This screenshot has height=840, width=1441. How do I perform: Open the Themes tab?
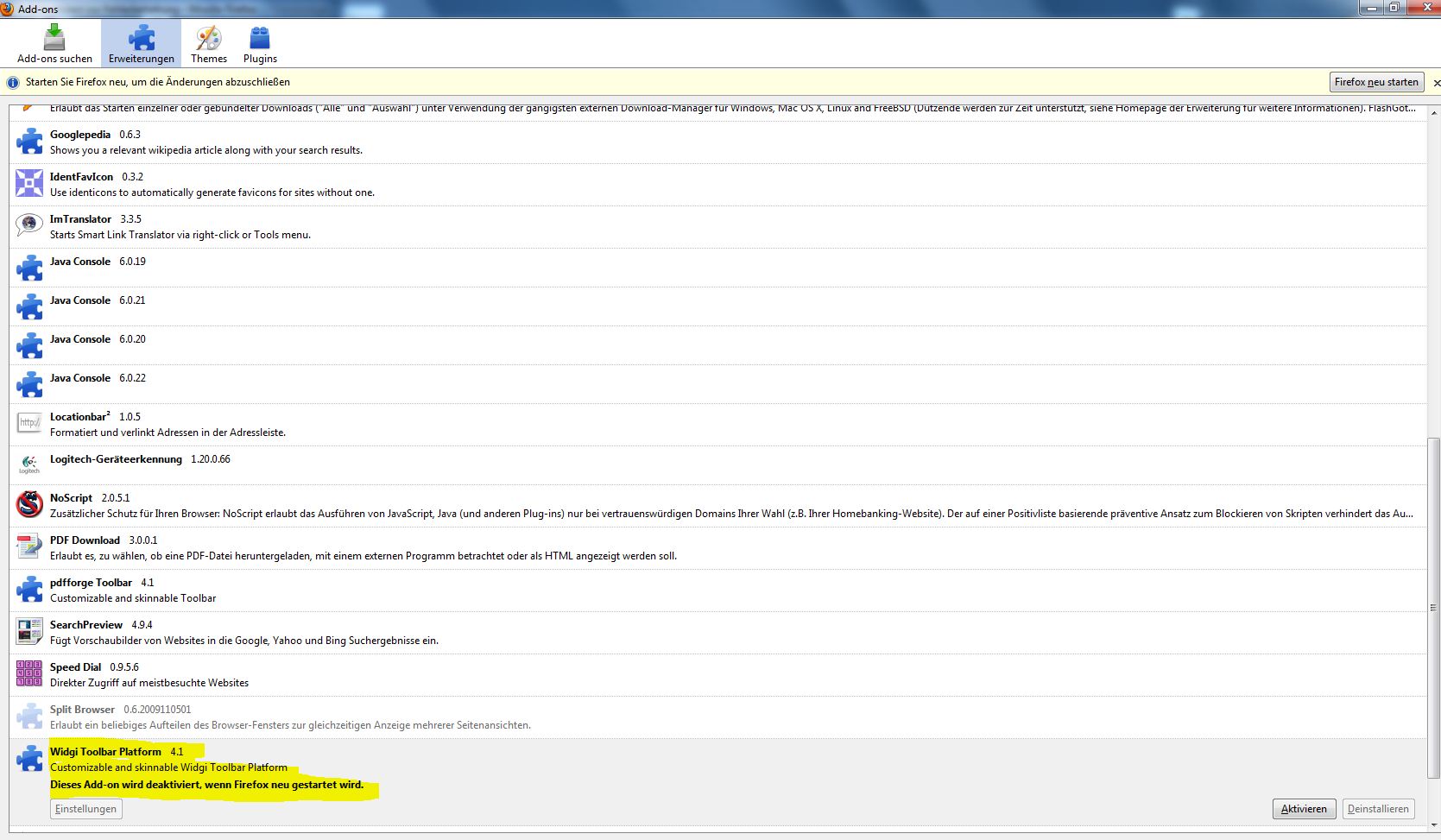[209, 44]
